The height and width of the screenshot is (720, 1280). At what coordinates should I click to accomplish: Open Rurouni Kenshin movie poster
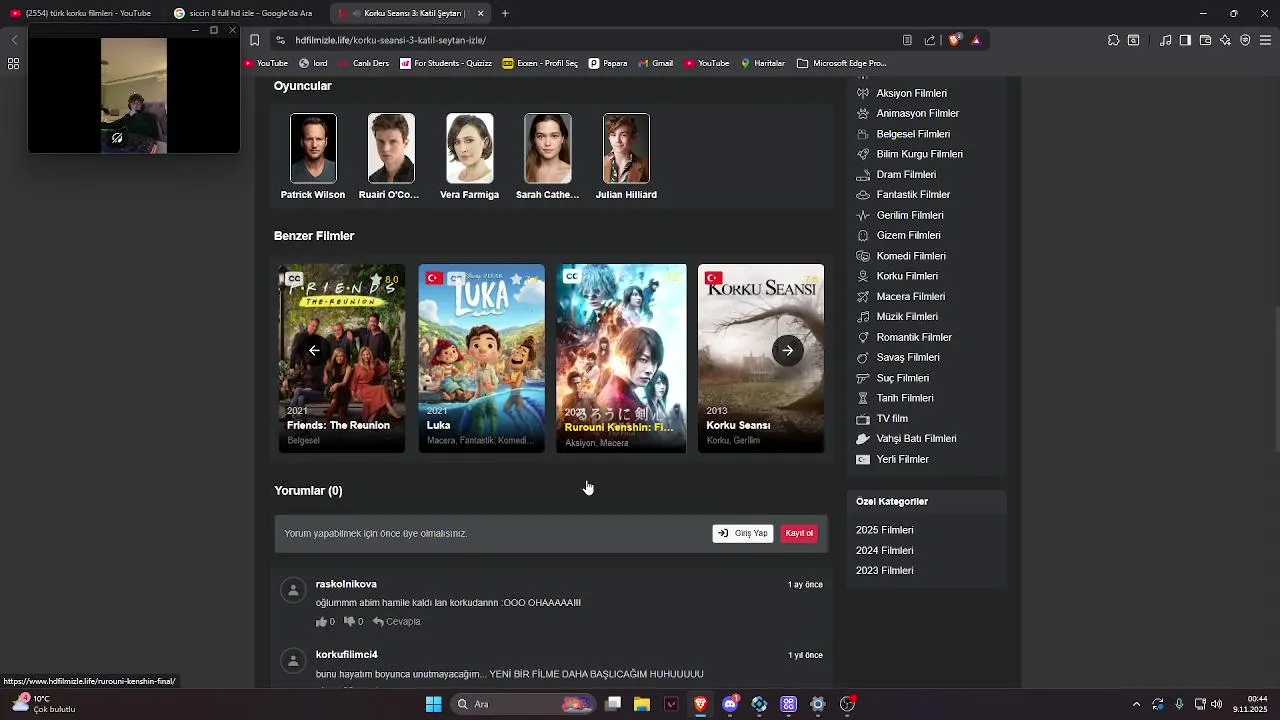click(x=621, y=358)
